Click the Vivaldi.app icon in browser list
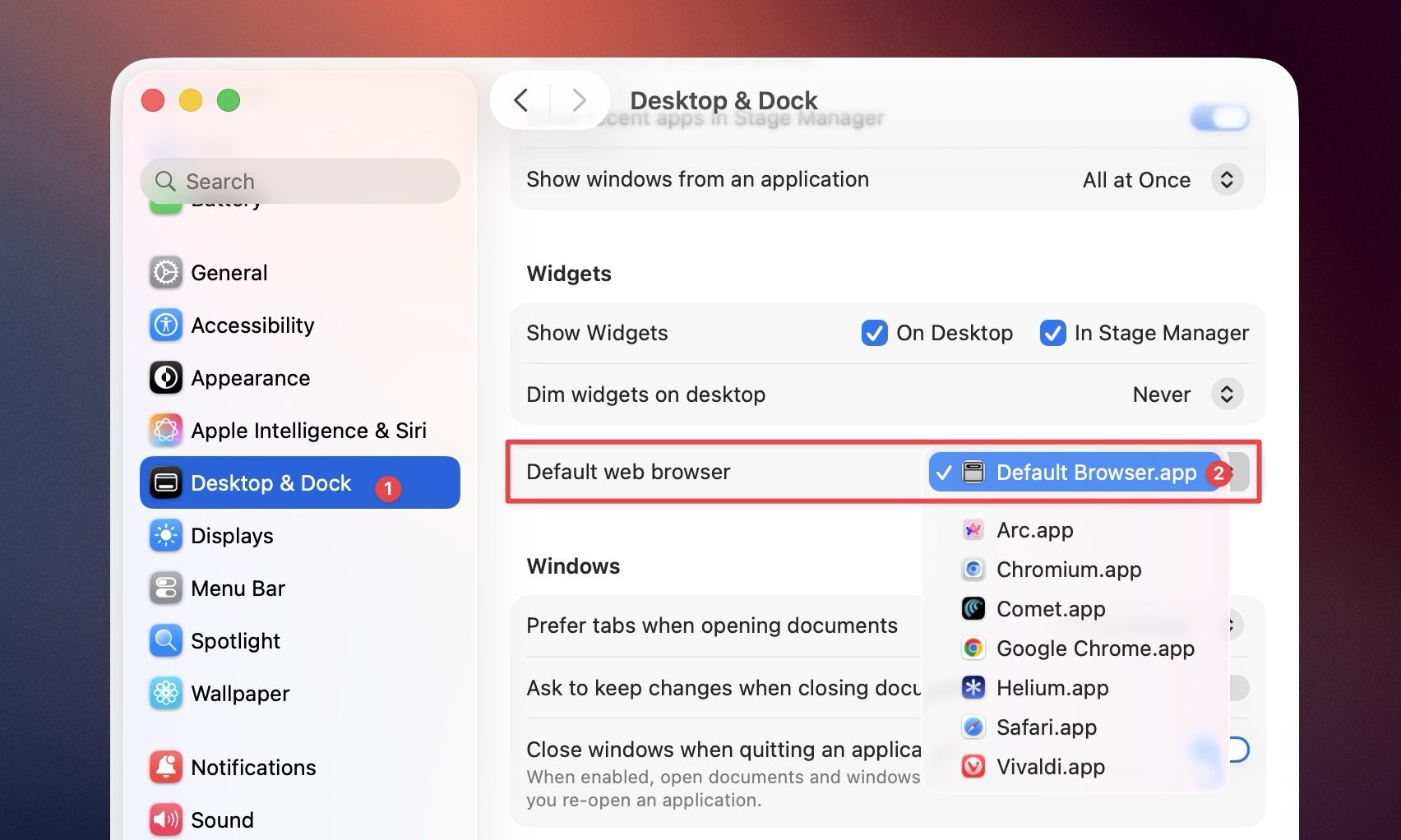 pos(973,767)
